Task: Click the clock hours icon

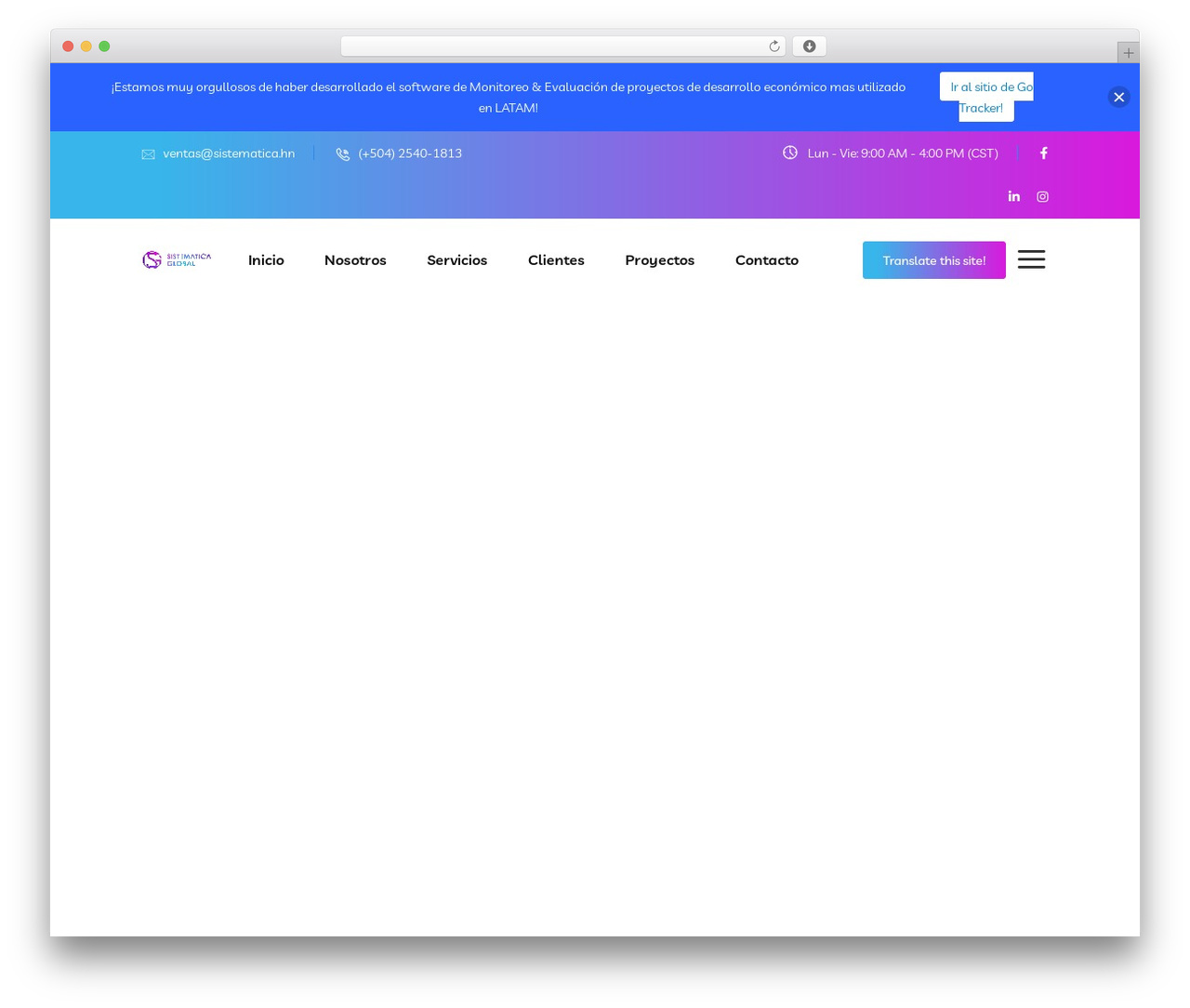Action: tap(789, 153)
